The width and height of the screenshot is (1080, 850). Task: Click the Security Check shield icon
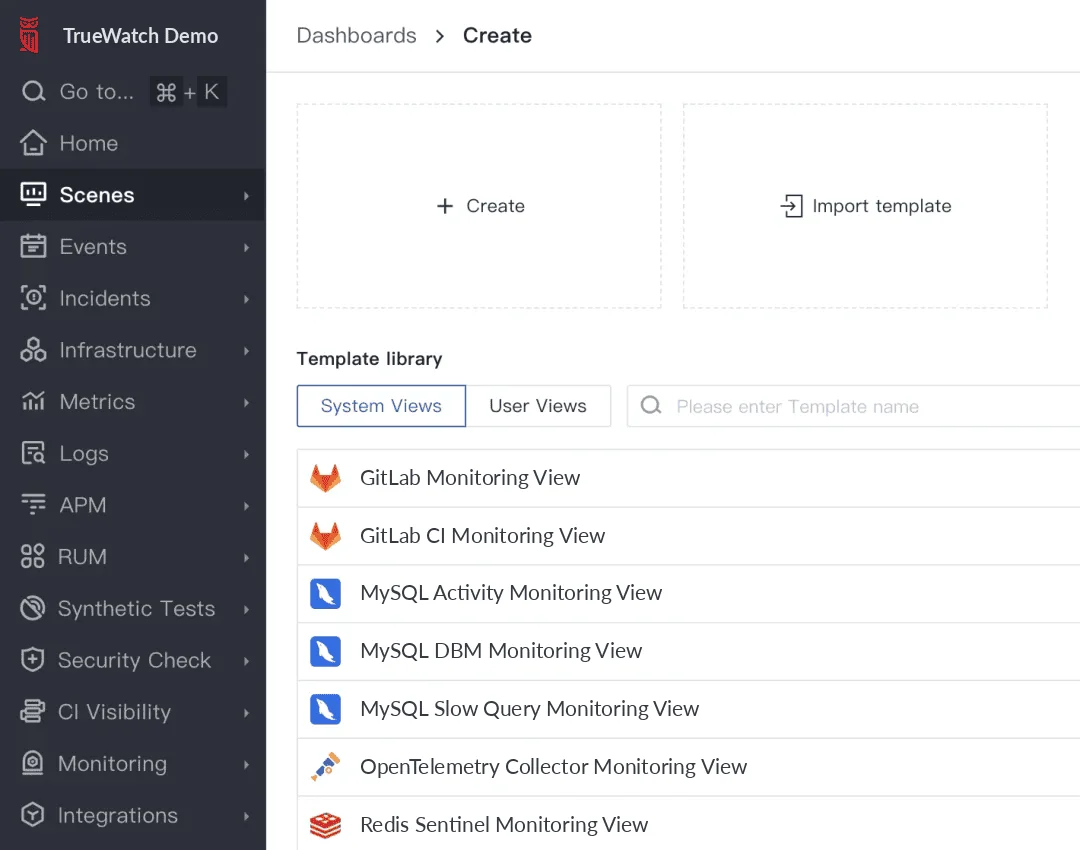[32, 659]
